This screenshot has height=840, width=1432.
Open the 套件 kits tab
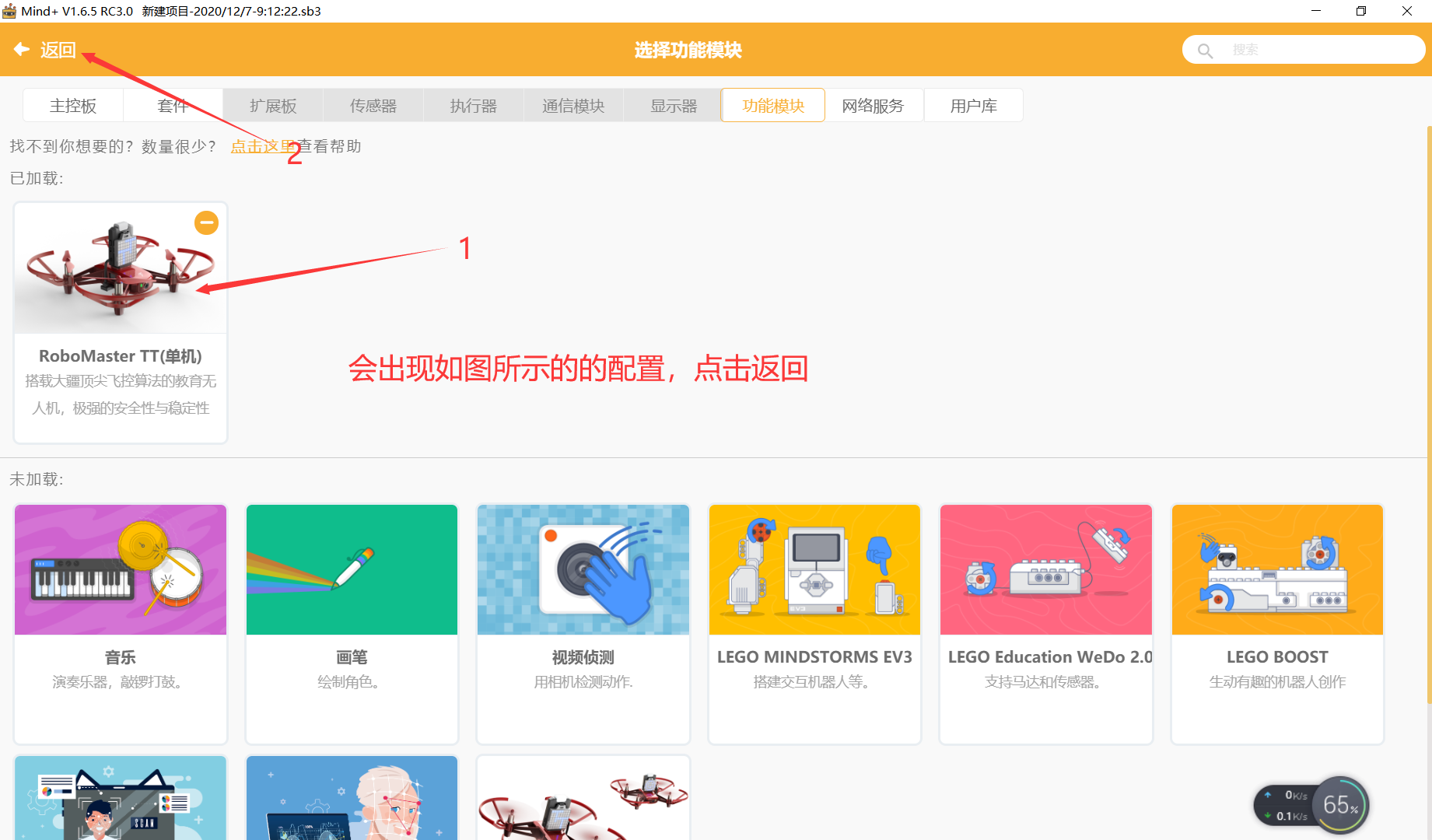click(173, 106)
